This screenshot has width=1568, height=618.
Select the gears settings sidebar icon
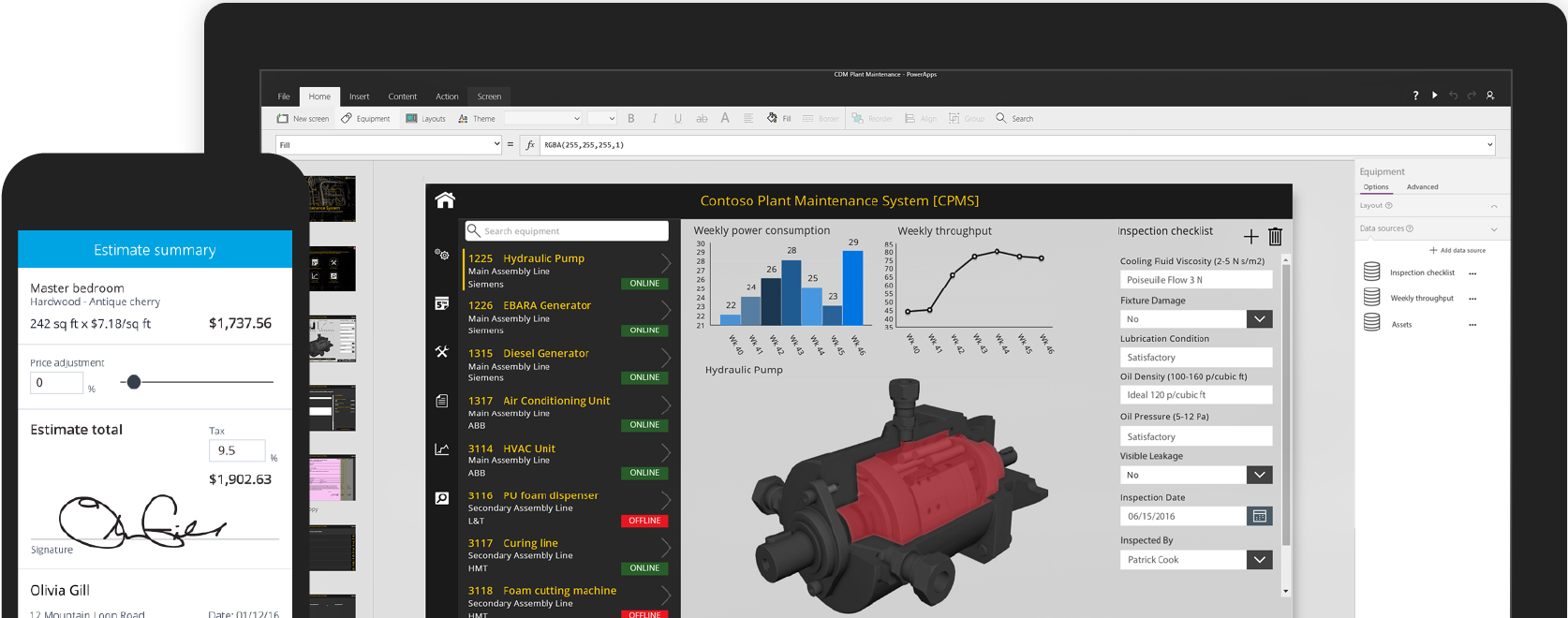(x=442, y=254)
